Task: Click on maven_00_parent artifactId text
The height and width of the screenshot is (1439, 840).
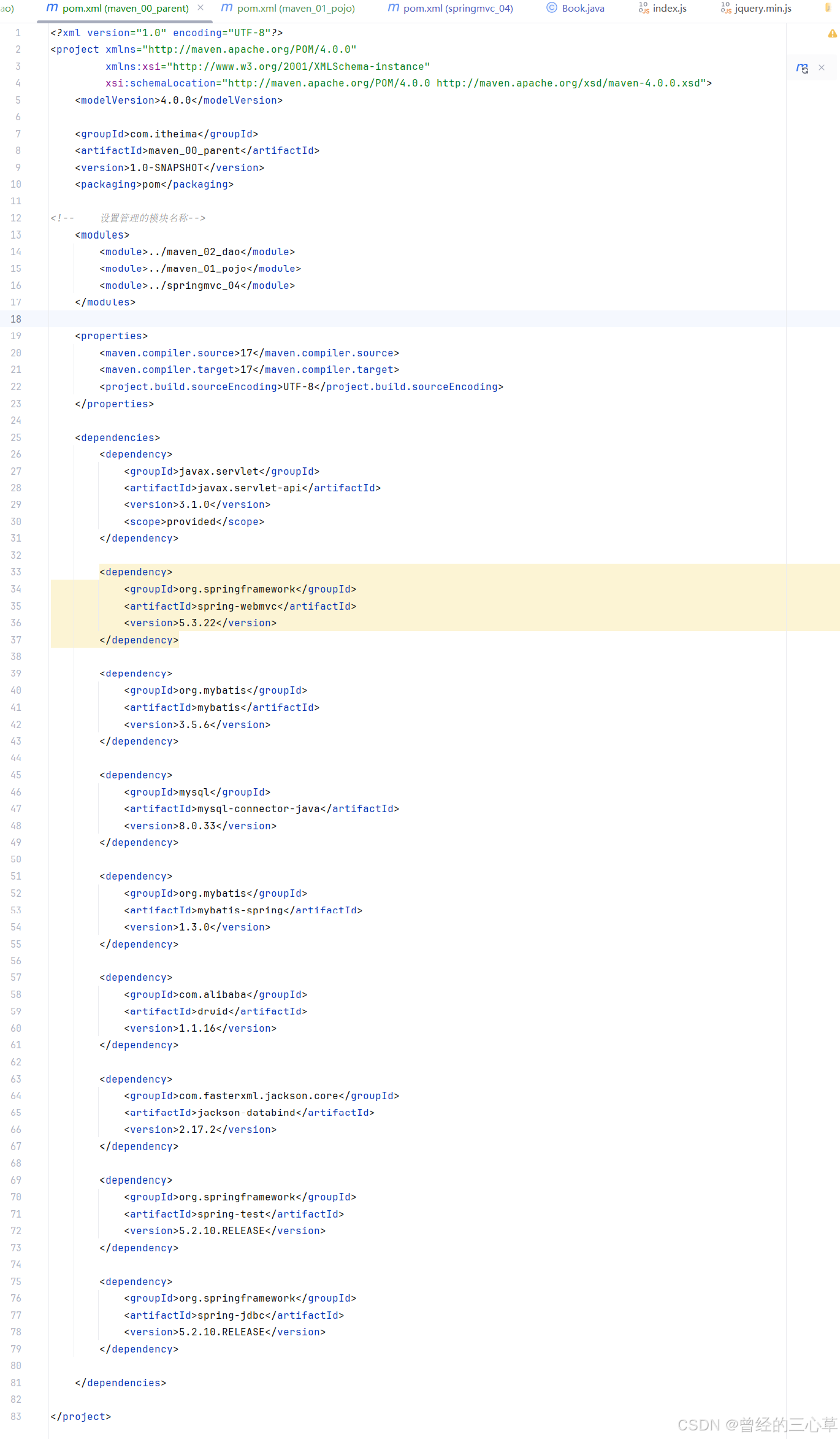Action: point(194,150)
